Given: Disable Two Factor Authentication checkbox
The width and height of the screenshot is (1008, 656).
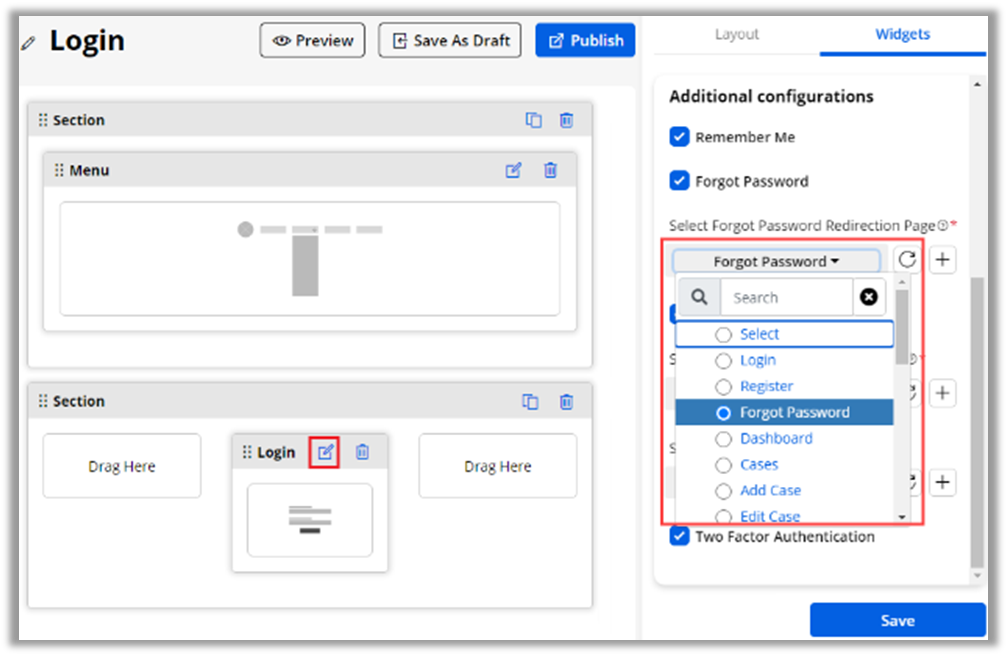Looking at the screenshot, I should pos(680,537).
